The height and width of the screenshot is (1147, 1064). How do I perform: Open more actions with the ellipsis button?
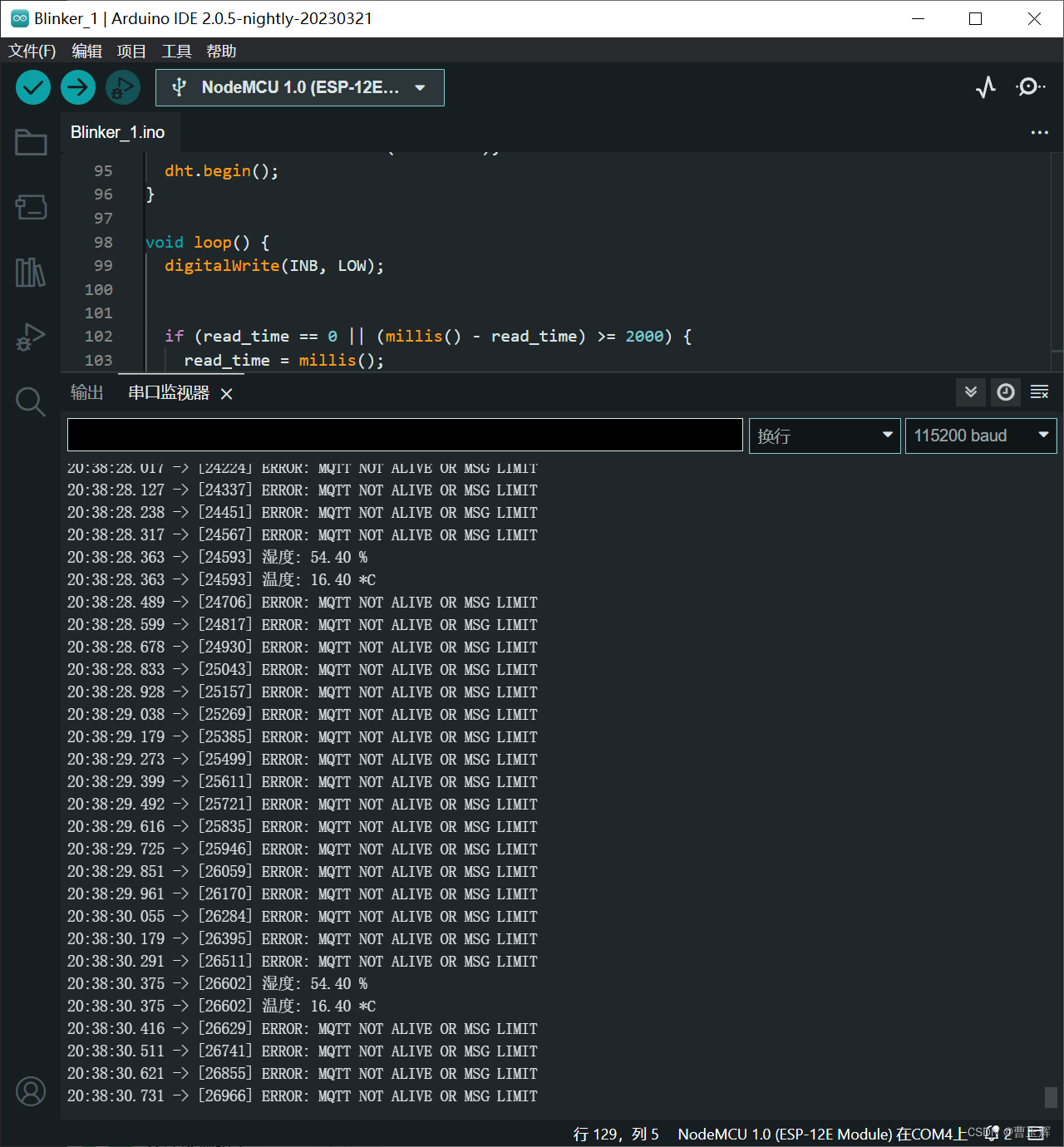coord(1040,131)
